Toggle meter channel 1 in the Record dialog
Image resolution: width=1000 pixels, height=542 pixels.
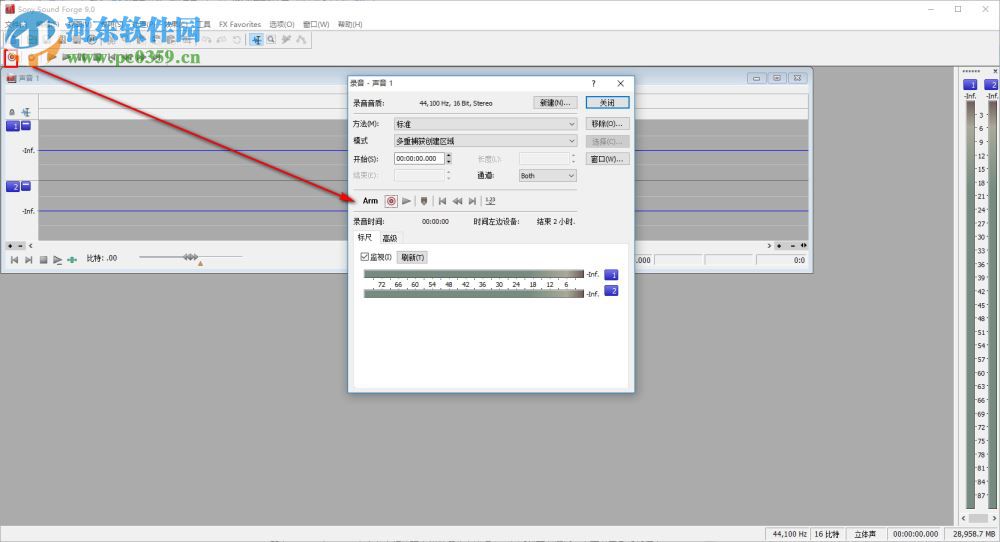(x=611, y=275)
